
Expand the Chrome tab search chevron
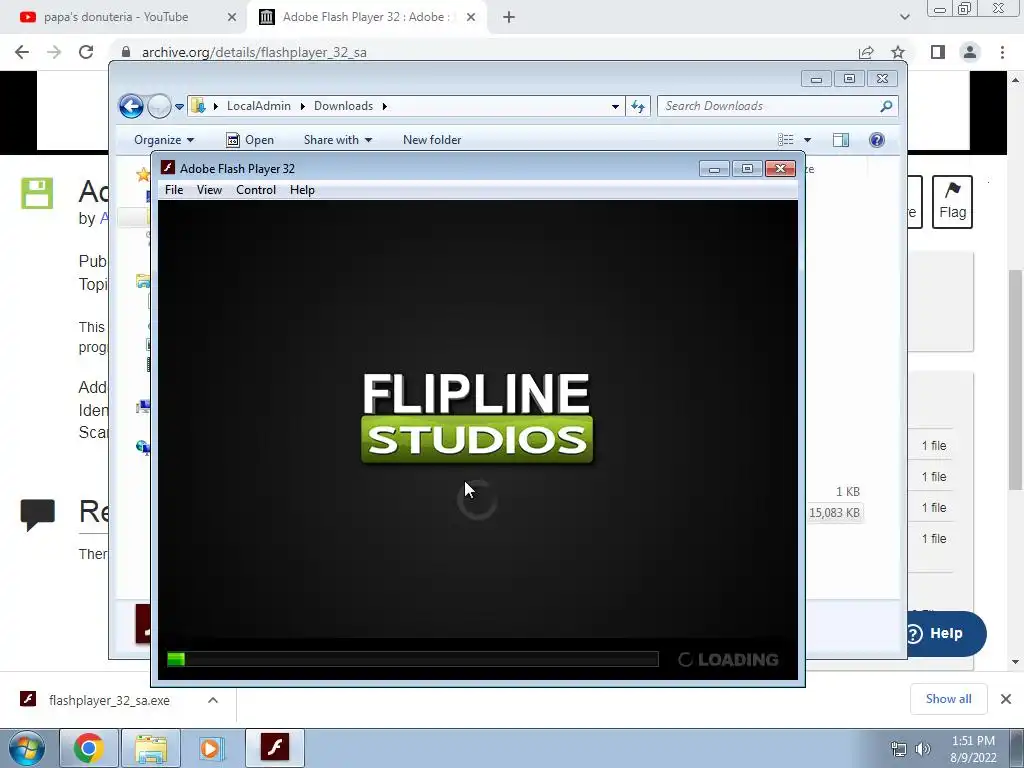tap(904, 18)
